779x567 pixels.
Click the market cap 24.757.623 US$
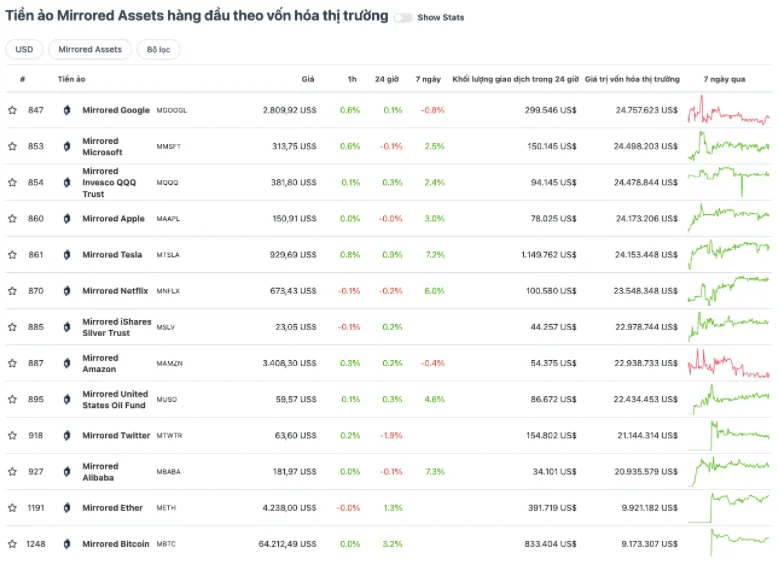(x=646, y=110)
